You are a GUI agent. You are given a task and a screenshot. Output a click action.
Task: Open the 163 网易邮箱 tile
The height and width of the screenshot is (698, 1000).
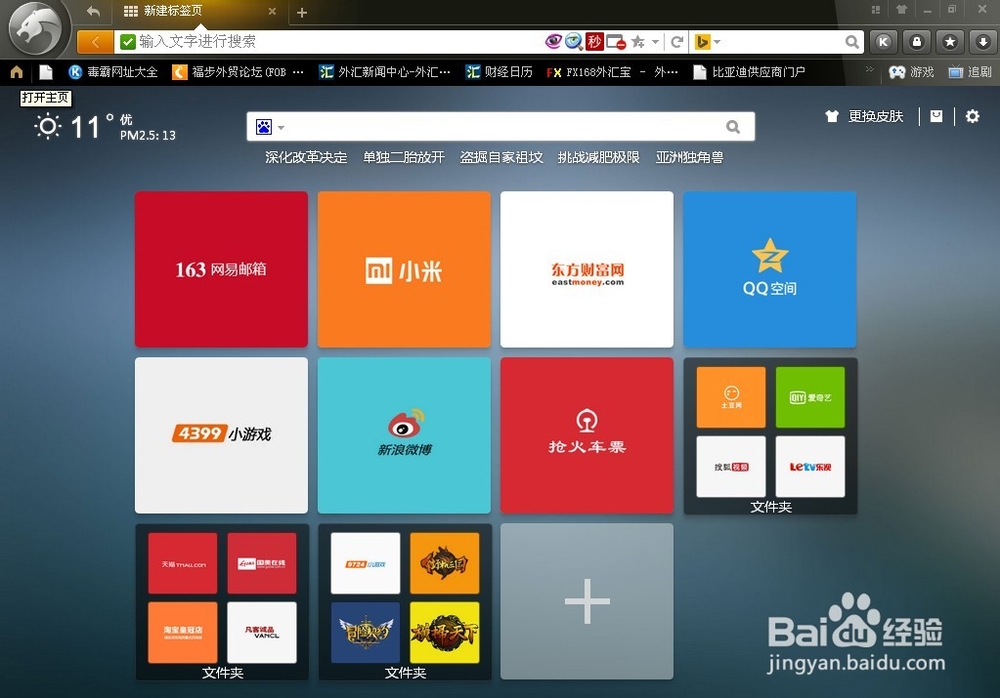(221, 269)
